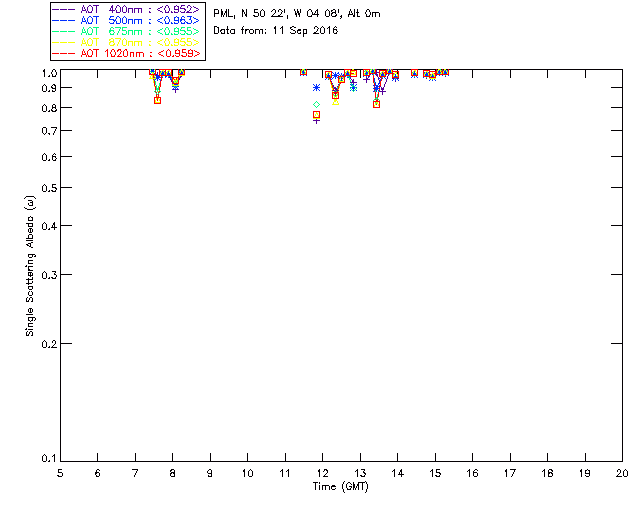
Task: Click the AOT 870nm legend entry
Action: (x=126, y=42)
